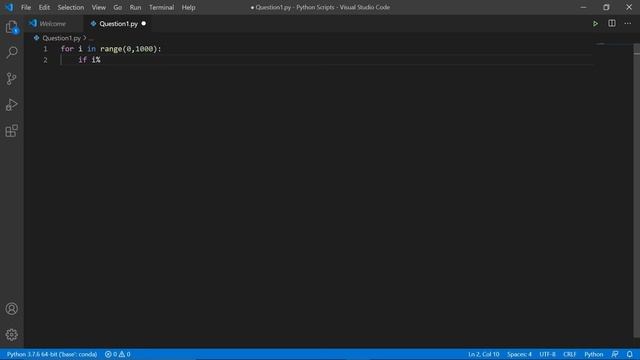Click the VS Code logo in title bar
This screenshot has height=360, width=640.
click(x=9, y=7)
